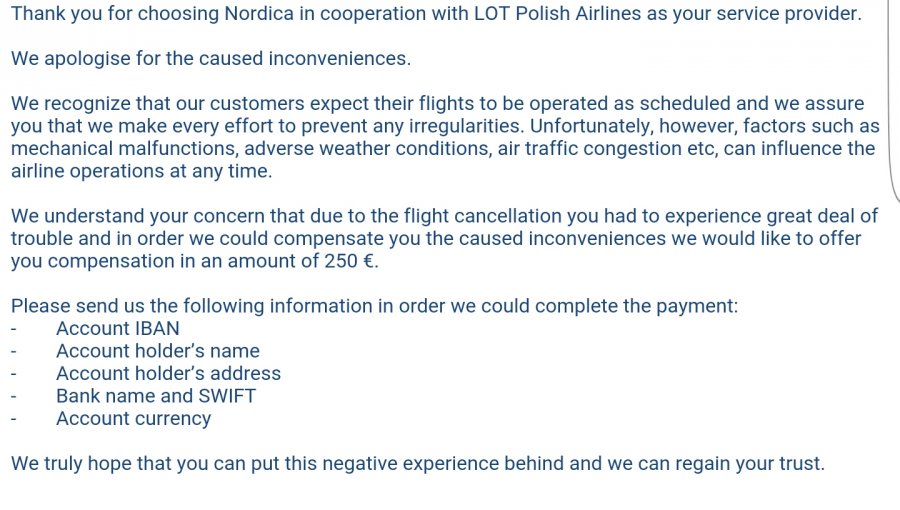Click the "Please send us the following information" line
The height and width of the screenshot is (510, 900).
click(374, 306)
